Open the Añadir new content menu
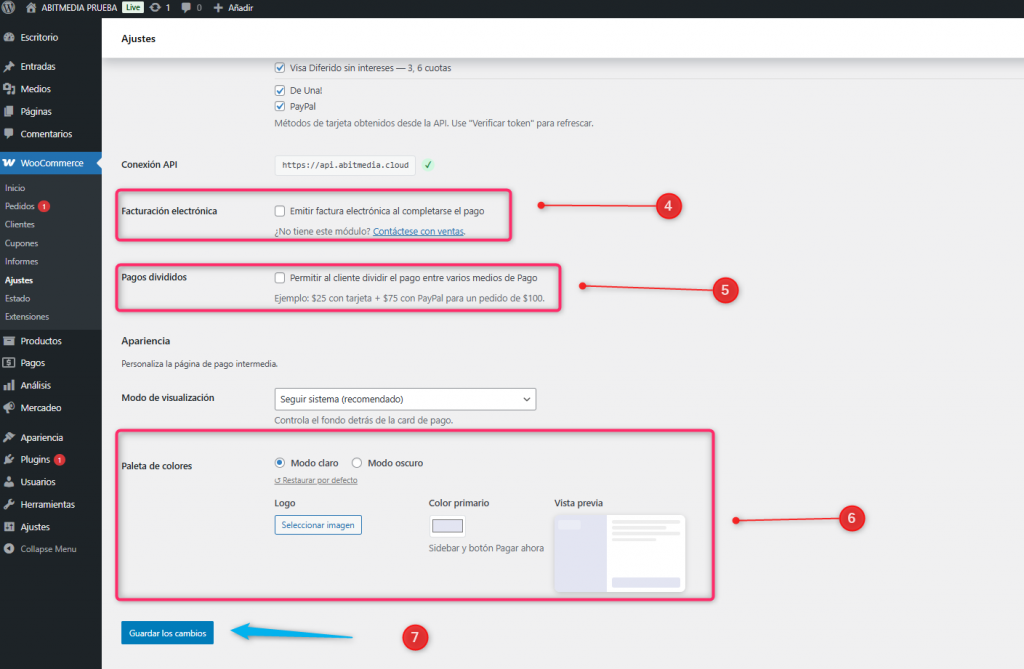1024x669 pixels. point(233,8)
